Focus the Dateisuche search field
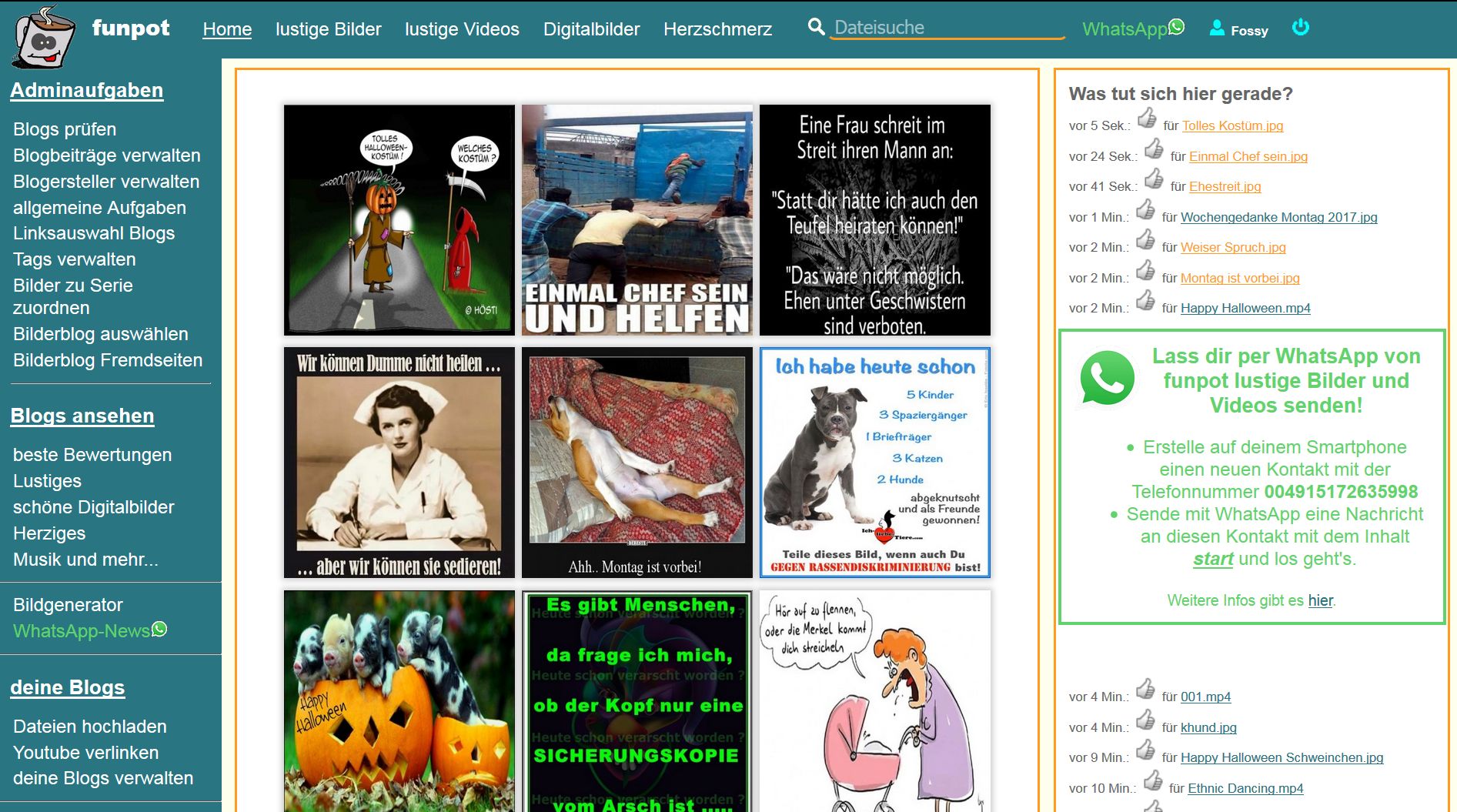Screen dimensions: 1457x812 947,28
